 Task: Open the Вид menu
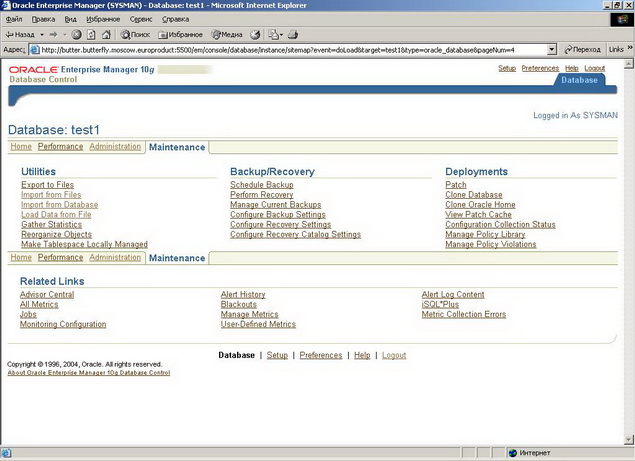(70, 19)
